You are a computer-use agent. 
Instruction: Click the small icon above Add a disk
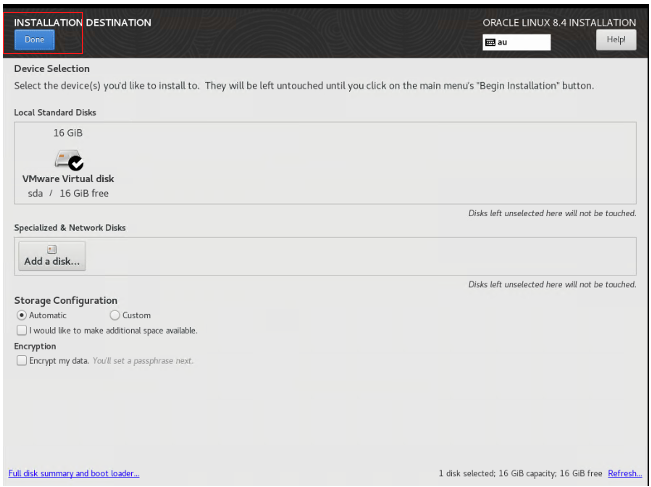coord(52,250)
